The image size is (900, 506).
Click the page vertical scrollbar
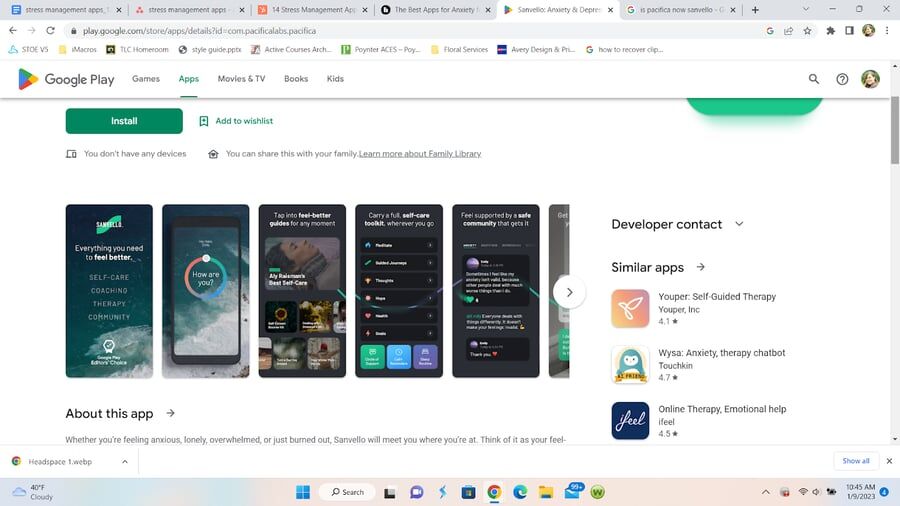point(895,130)
